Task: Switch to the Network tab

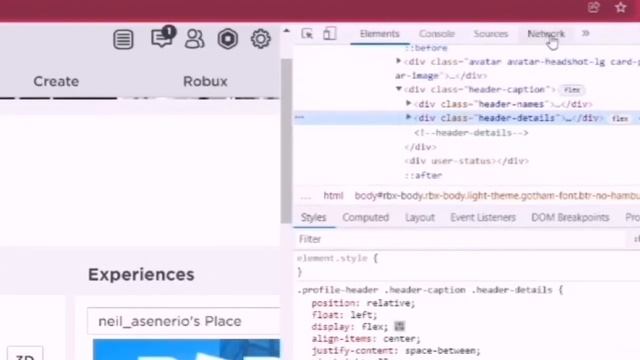Action: pos(546,34)
